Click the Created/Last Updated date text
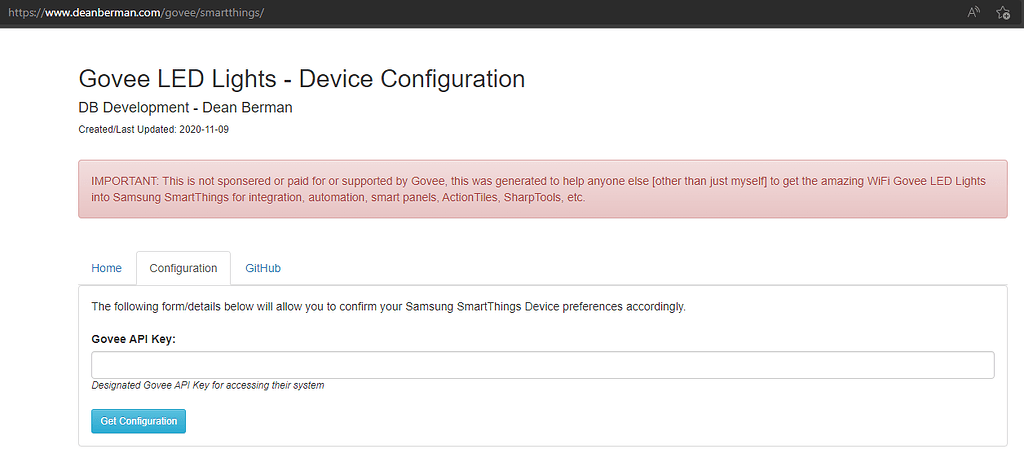 (x=153, y=129)
